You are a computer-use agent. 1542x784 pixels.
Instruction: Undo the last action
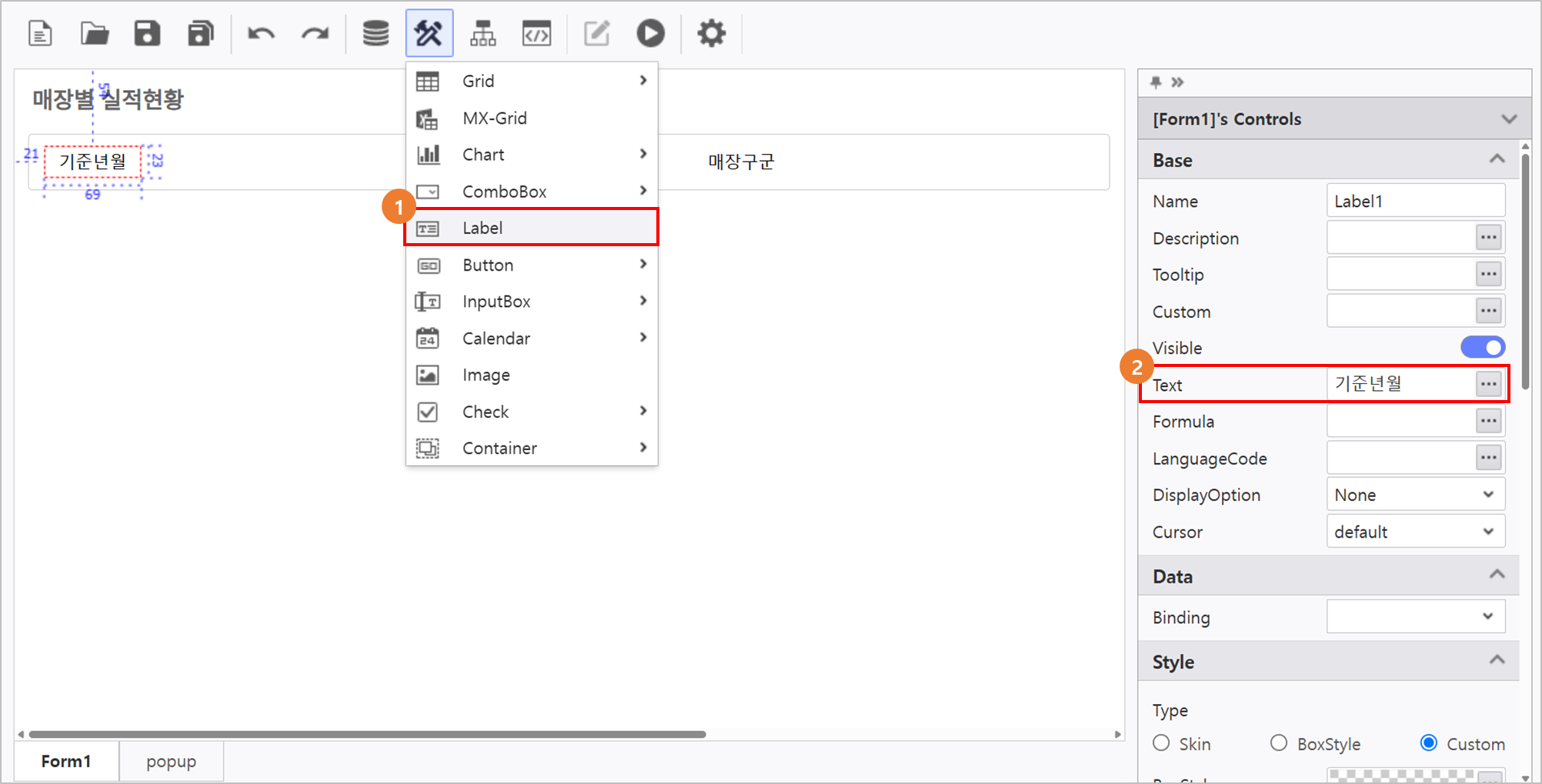tap(261, 34)
